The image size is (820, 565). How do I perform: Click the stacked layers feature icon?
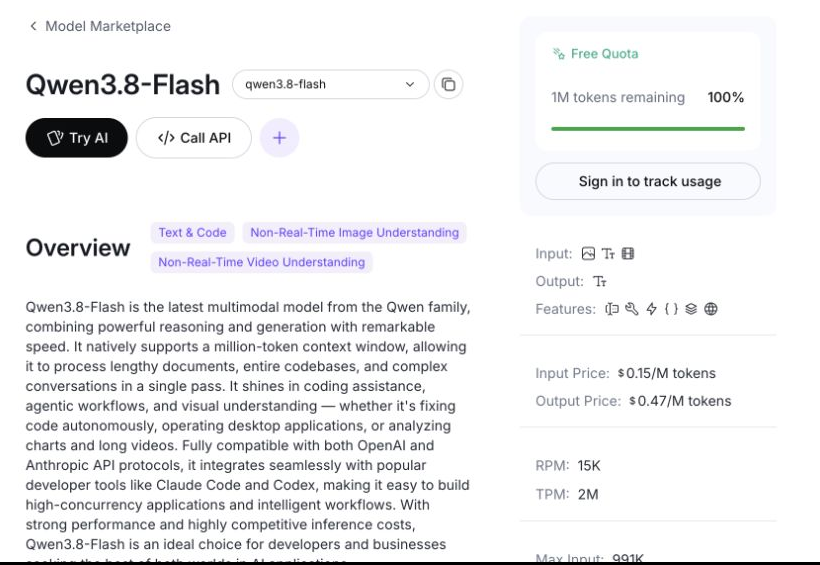pyautogui.click(x=691, y=309)
